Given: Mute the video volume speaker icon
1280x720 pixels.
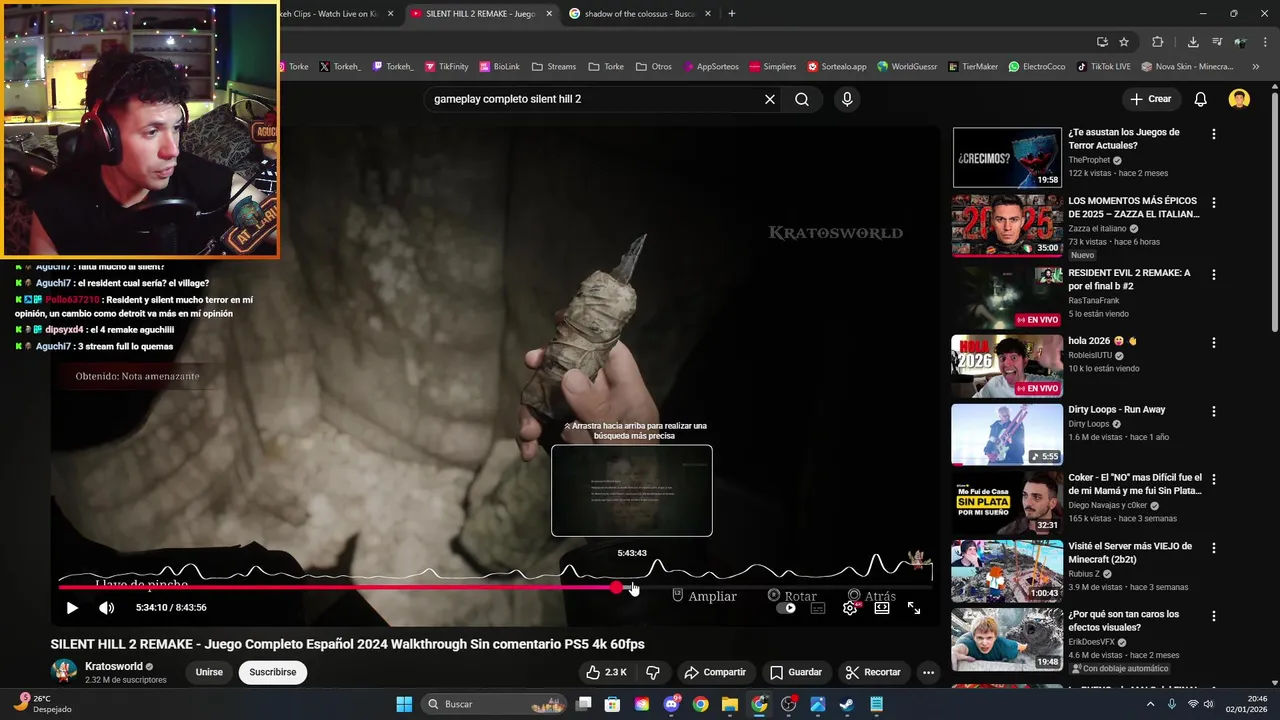Looking at the screenshot, I should click(106, 608).
